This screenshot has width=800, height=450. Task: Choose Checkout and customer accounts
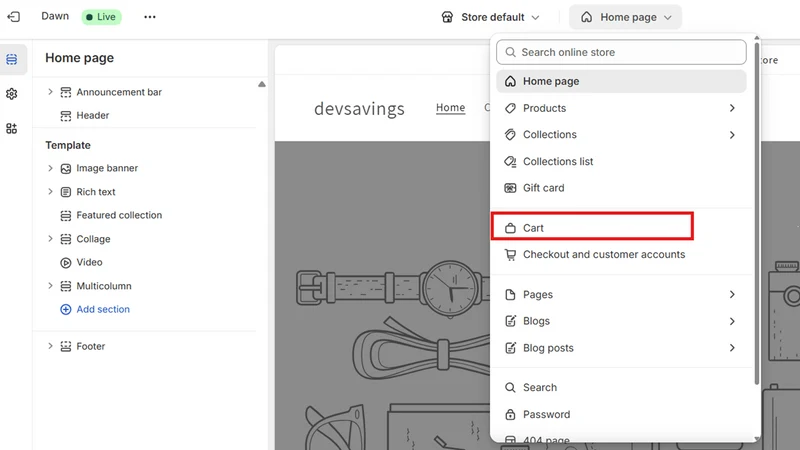tap(621, 255)
